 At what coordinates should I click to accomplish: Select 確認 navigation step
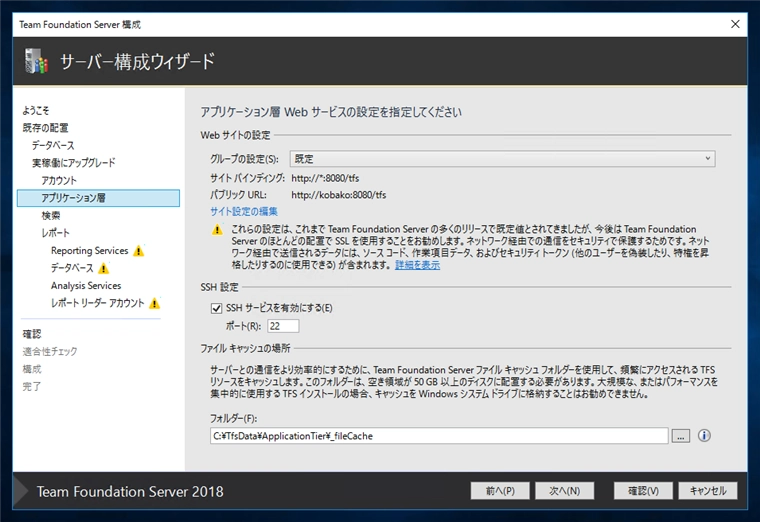[32, 334]
